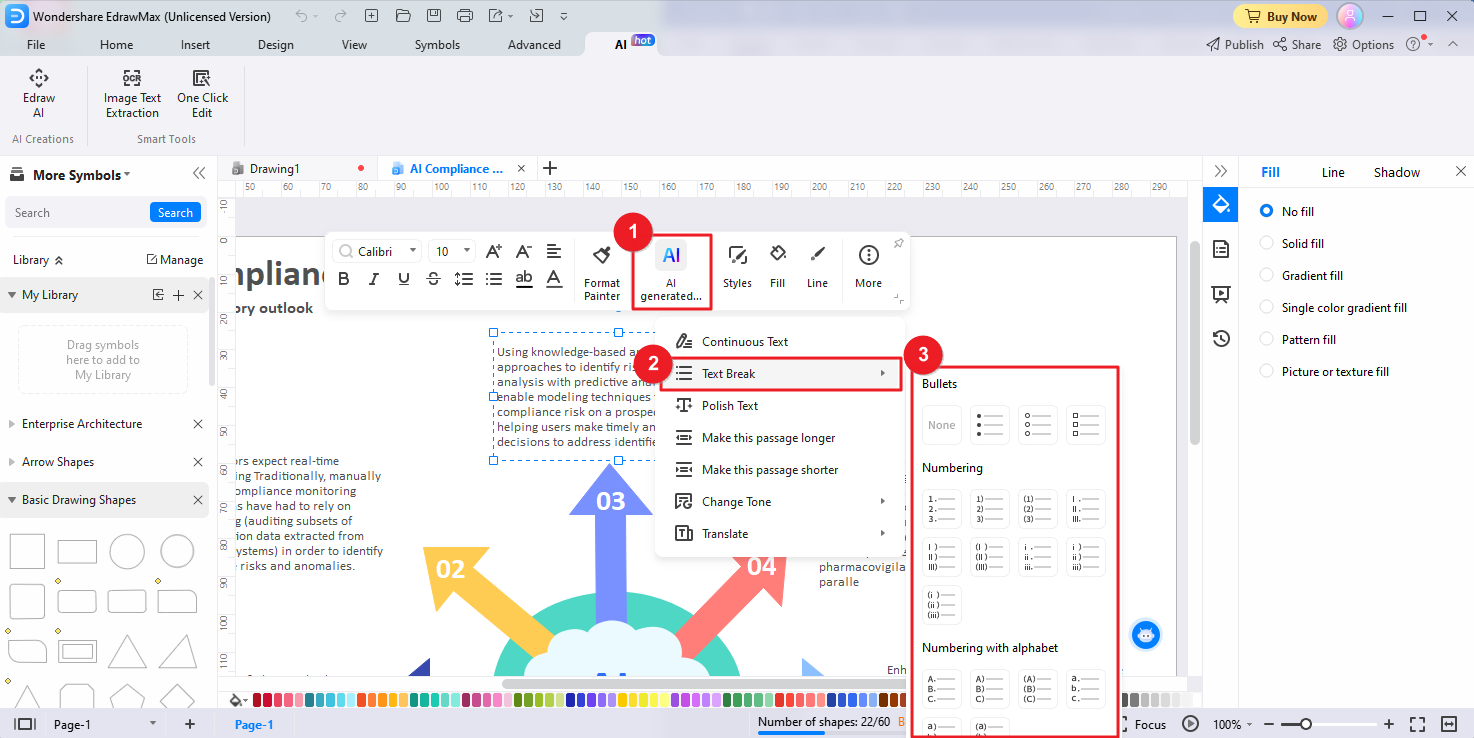Choose None under Bullets

(942, 425)
